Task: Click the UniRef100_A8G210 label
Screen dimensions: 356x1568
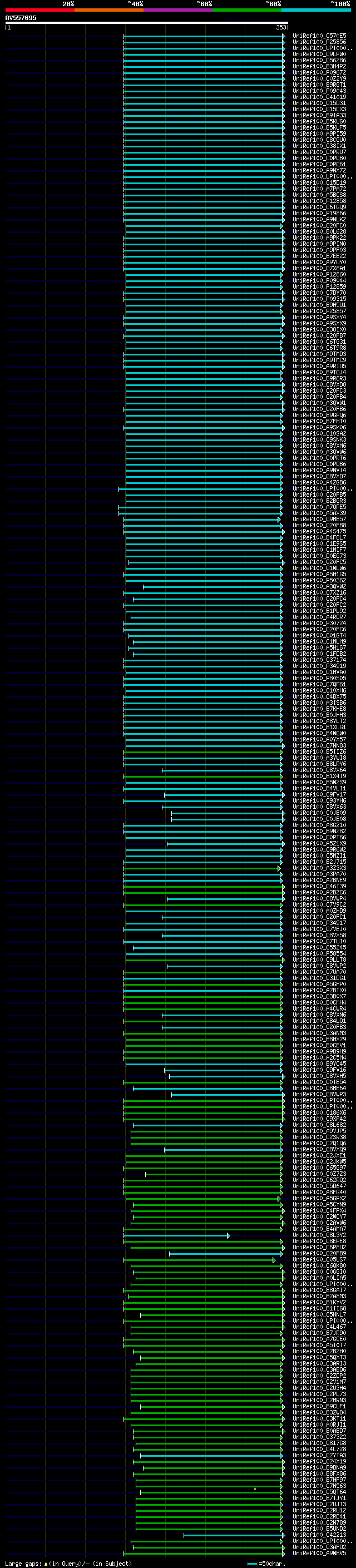Action: 319,825
